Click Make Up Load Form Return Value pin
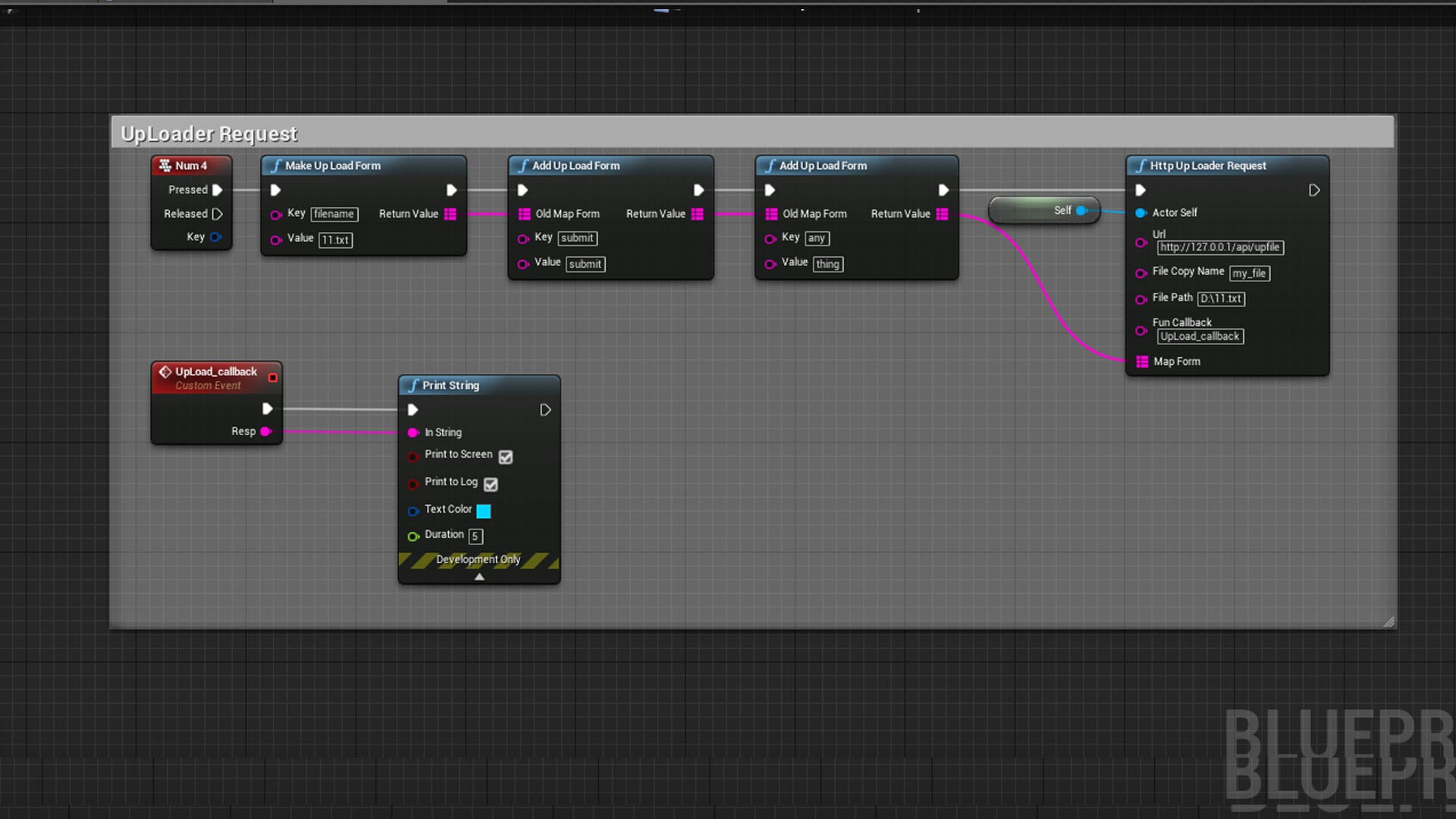 [x=450, y=214]
